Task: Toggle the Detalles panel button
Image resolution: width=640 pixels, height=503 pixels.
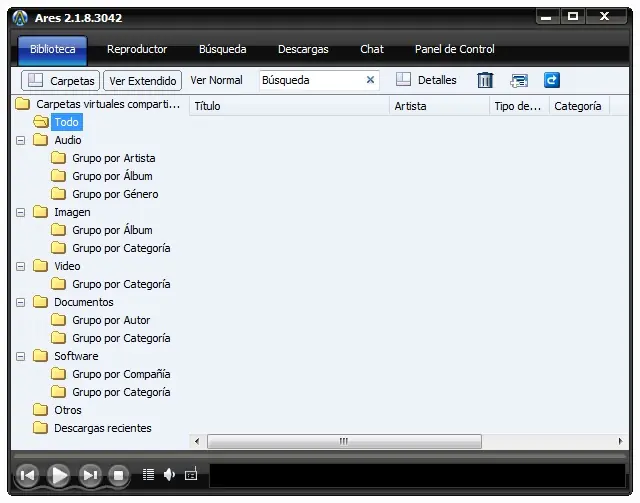Action: pos(426,80)
